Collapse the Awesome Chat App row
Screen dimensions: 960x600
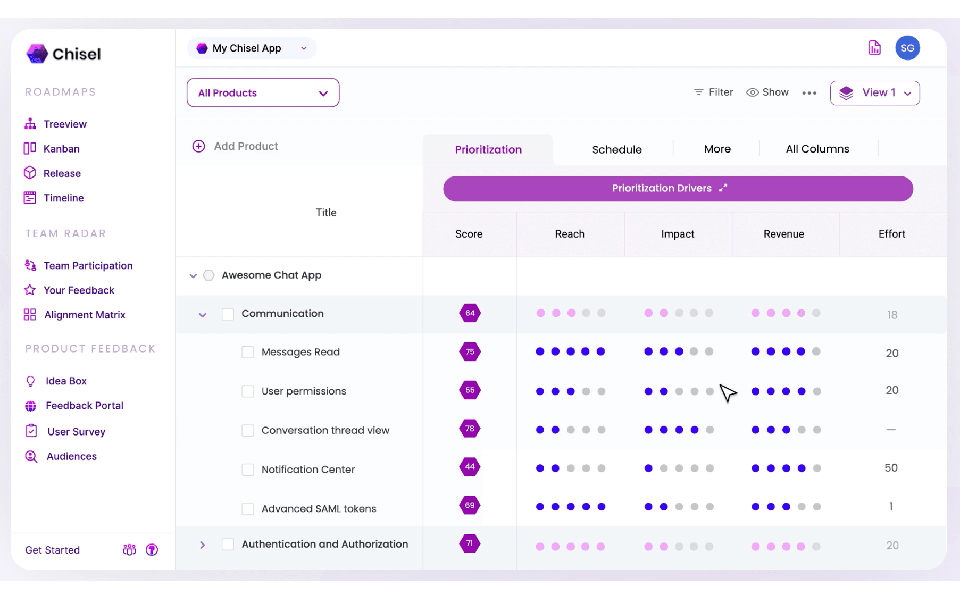pyautogui.click(x=193, y=276)
